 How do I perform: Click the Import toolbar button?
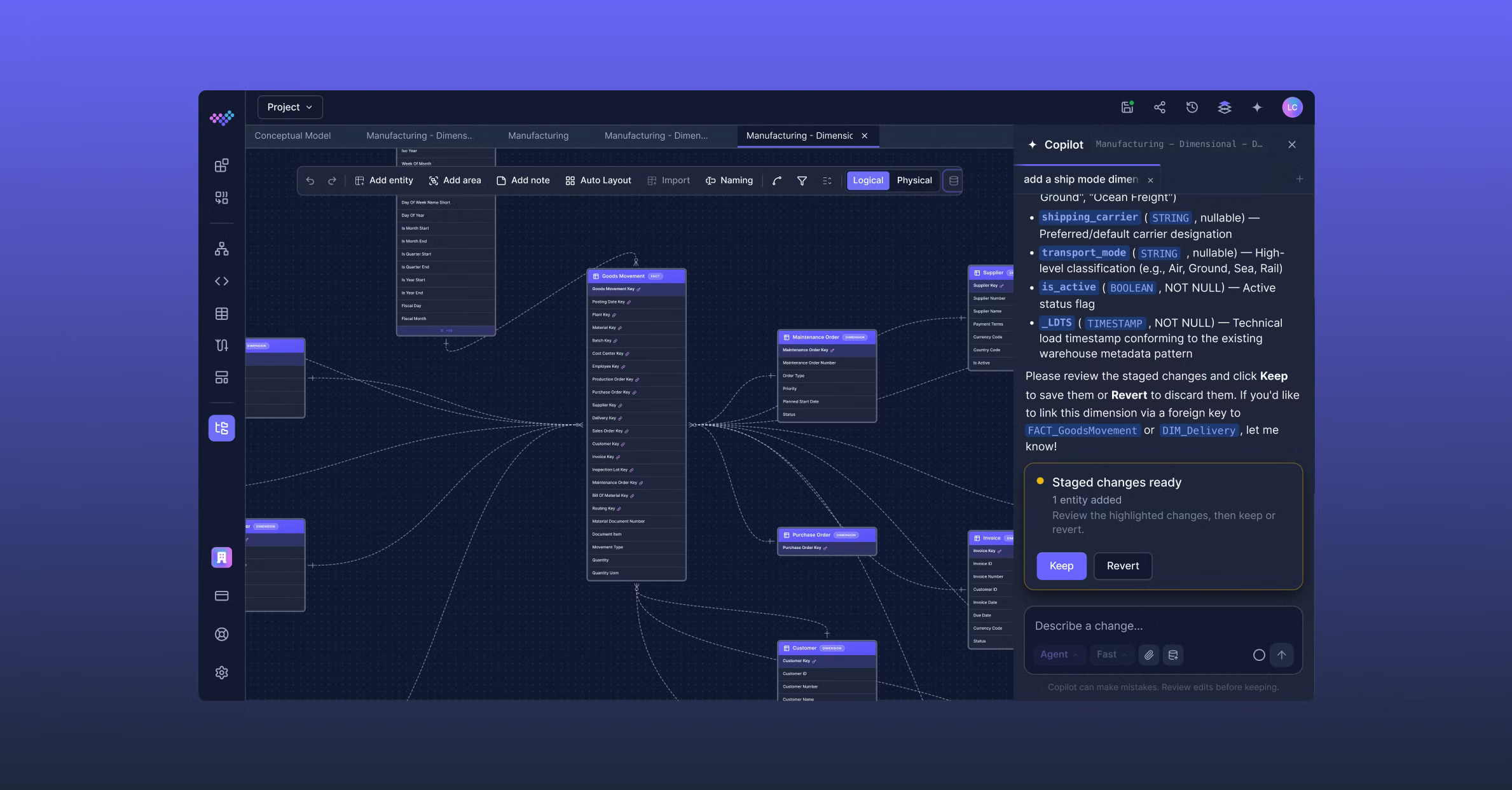[668, 181]
